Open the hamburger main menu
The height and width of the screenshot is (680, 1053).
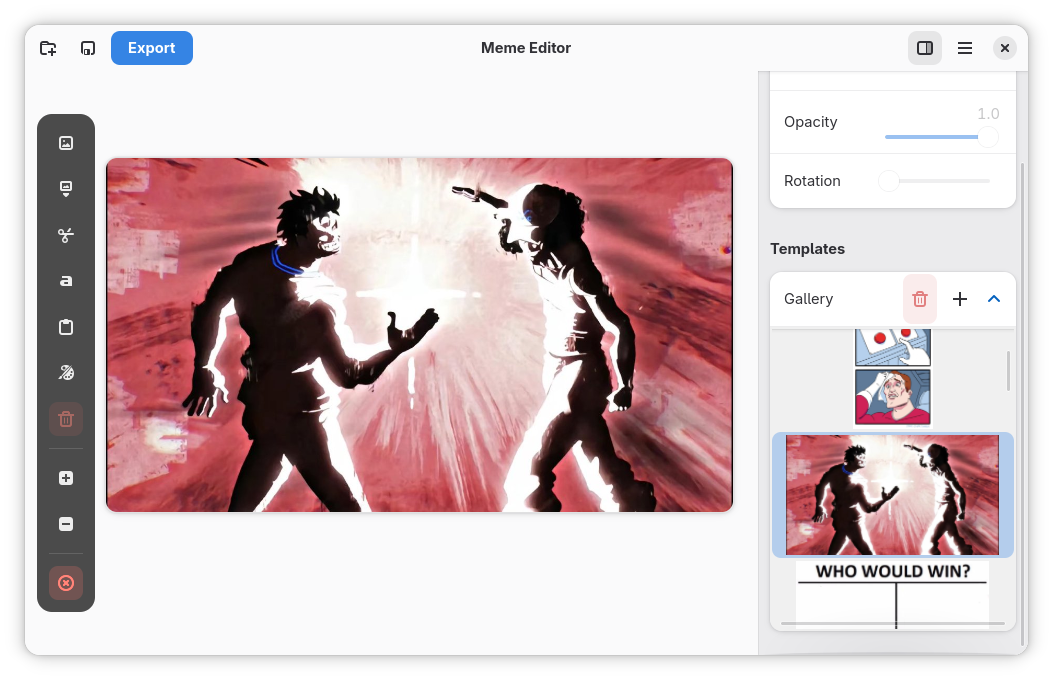click(x=965, y=48)
